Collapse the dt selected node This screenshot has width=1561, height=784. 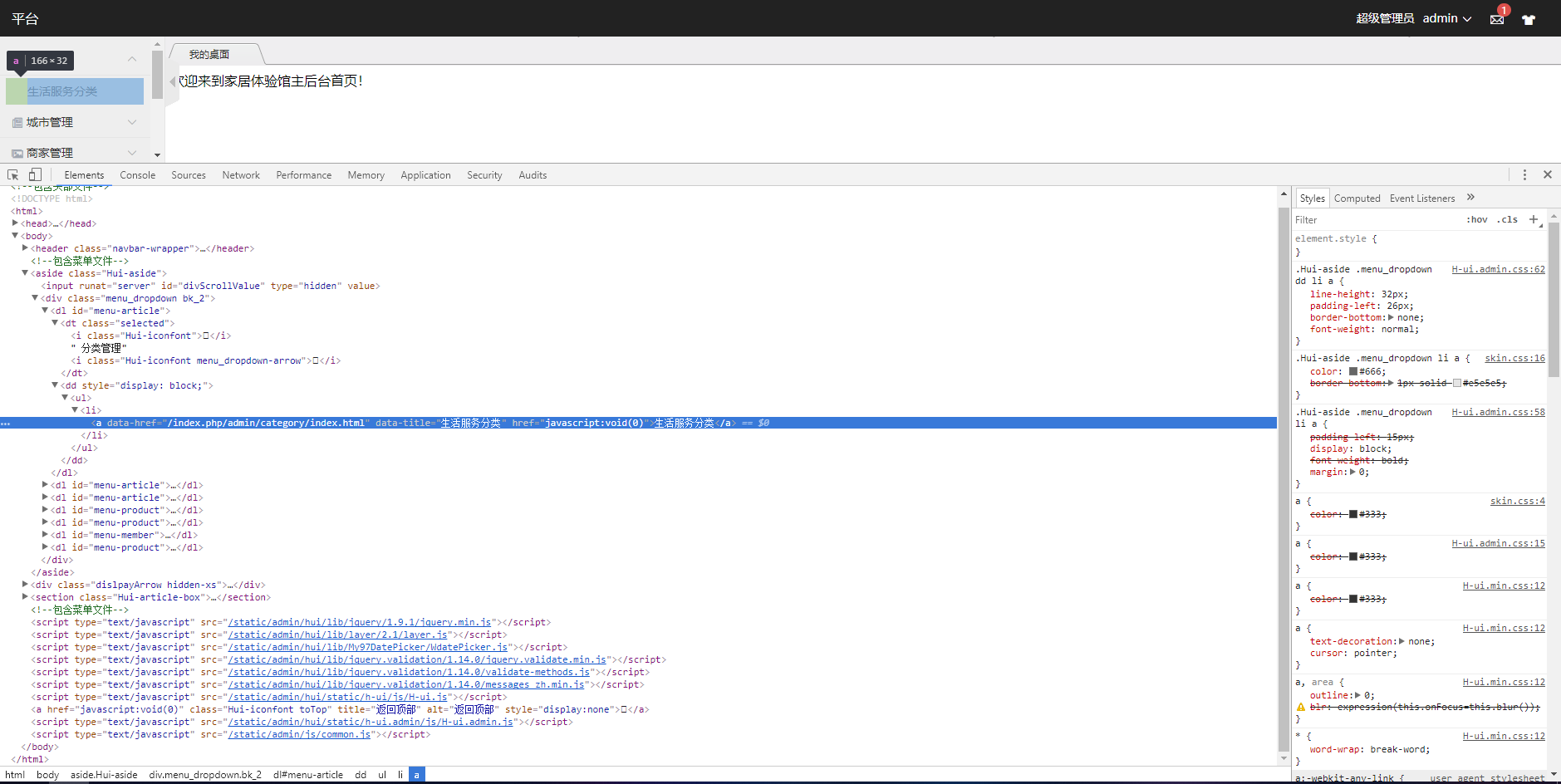tap(55, 322)
